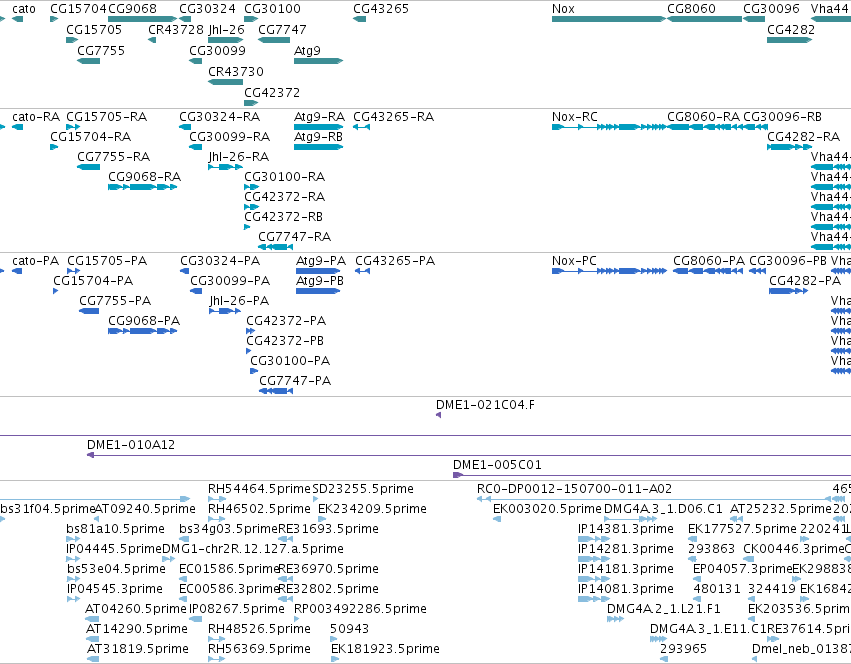Viewport: 851px width, 664px height.
Task: Click the 293965 EST label
Action: pos(683,649)
